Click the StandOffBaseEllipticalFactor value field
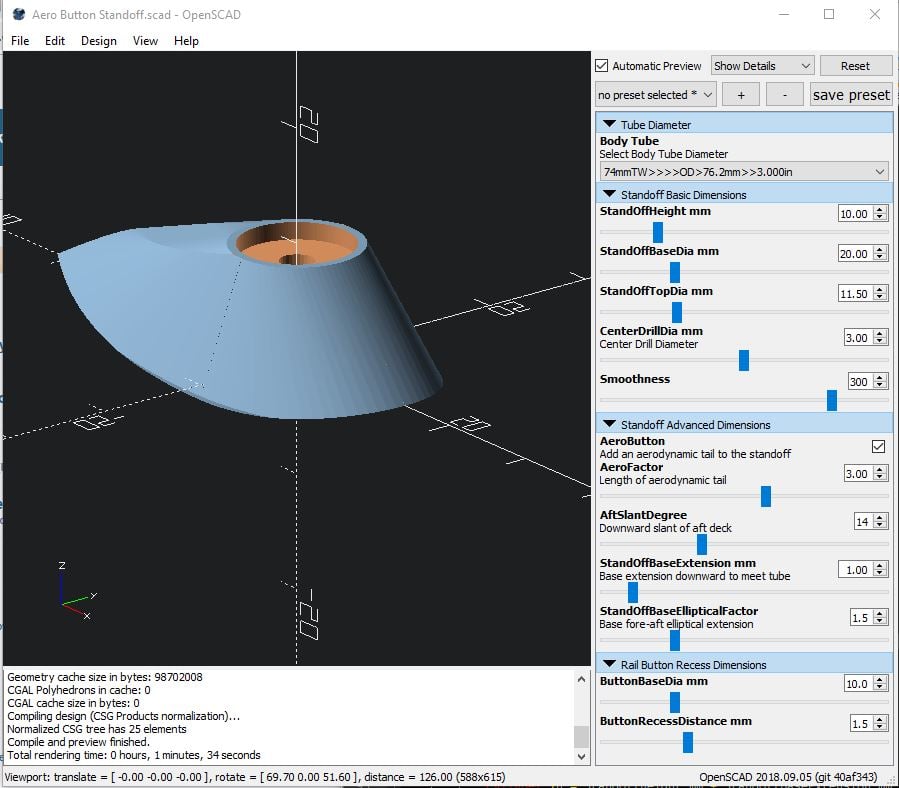 coord(861,618)
